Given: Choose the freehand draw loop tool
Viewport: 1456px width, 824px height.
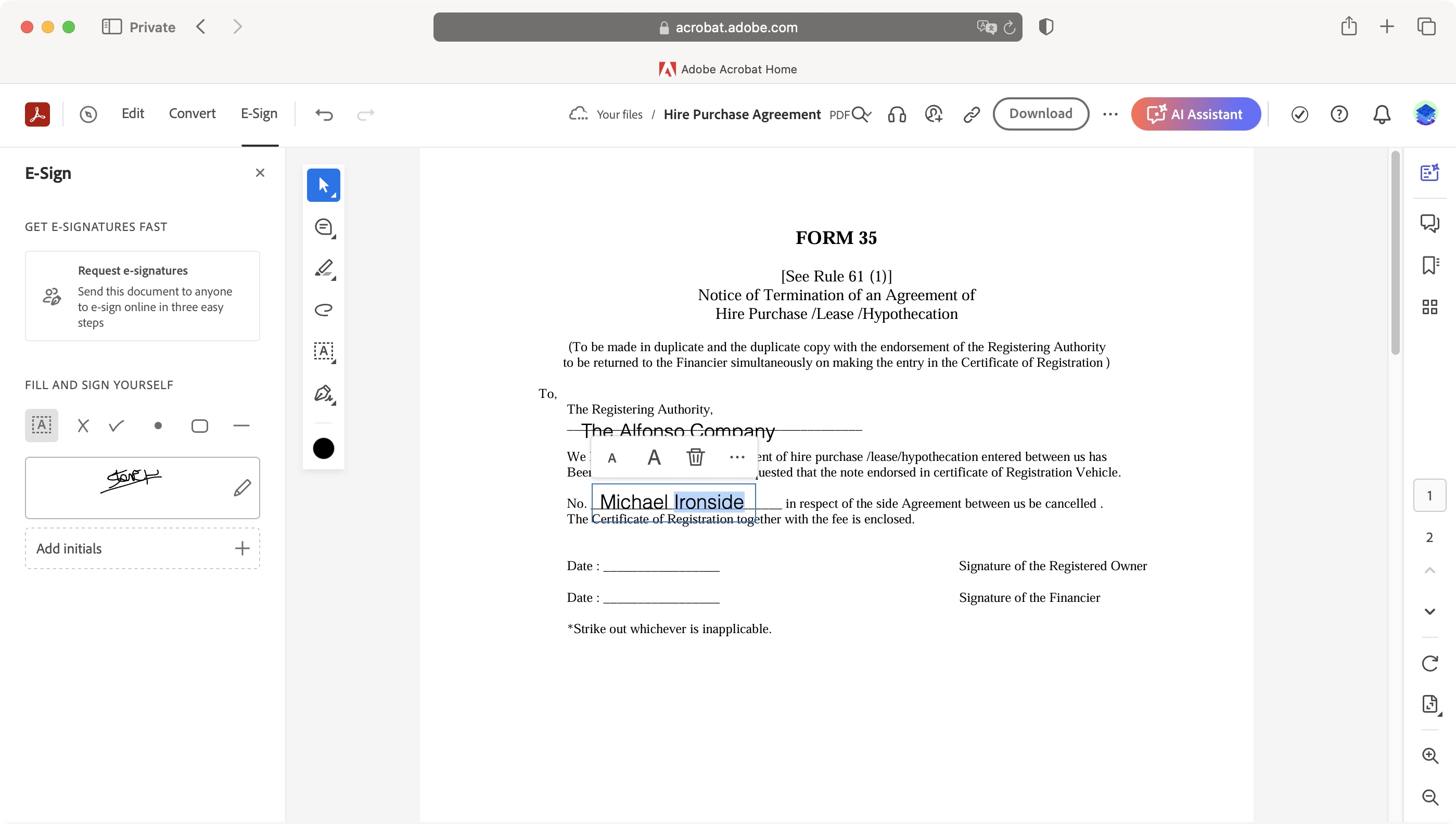Looking at the screenshot, I should (x=323, y=310).
